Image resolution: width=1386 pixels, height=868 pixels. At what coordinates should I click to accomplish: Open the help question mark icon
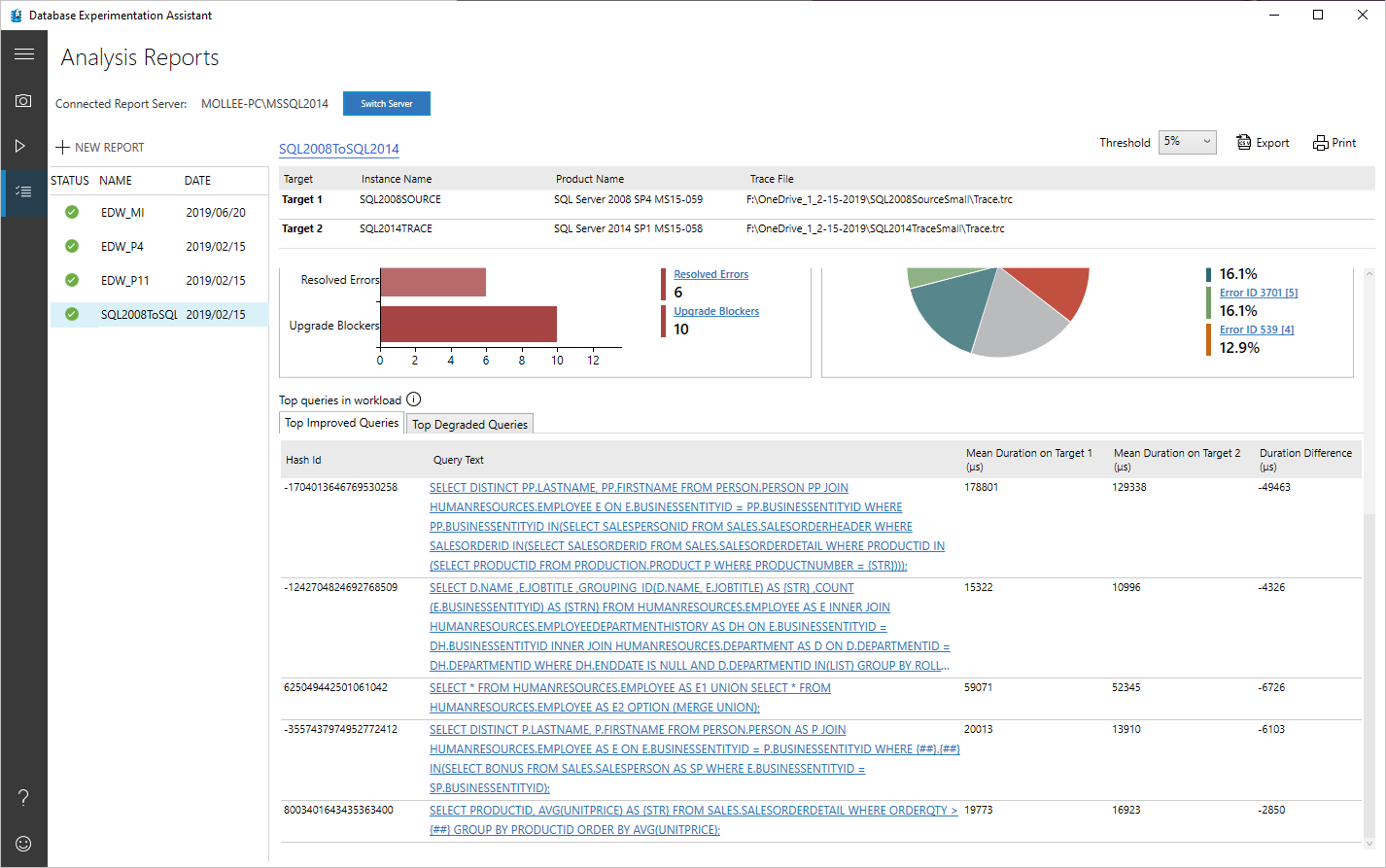click(23, 798)
